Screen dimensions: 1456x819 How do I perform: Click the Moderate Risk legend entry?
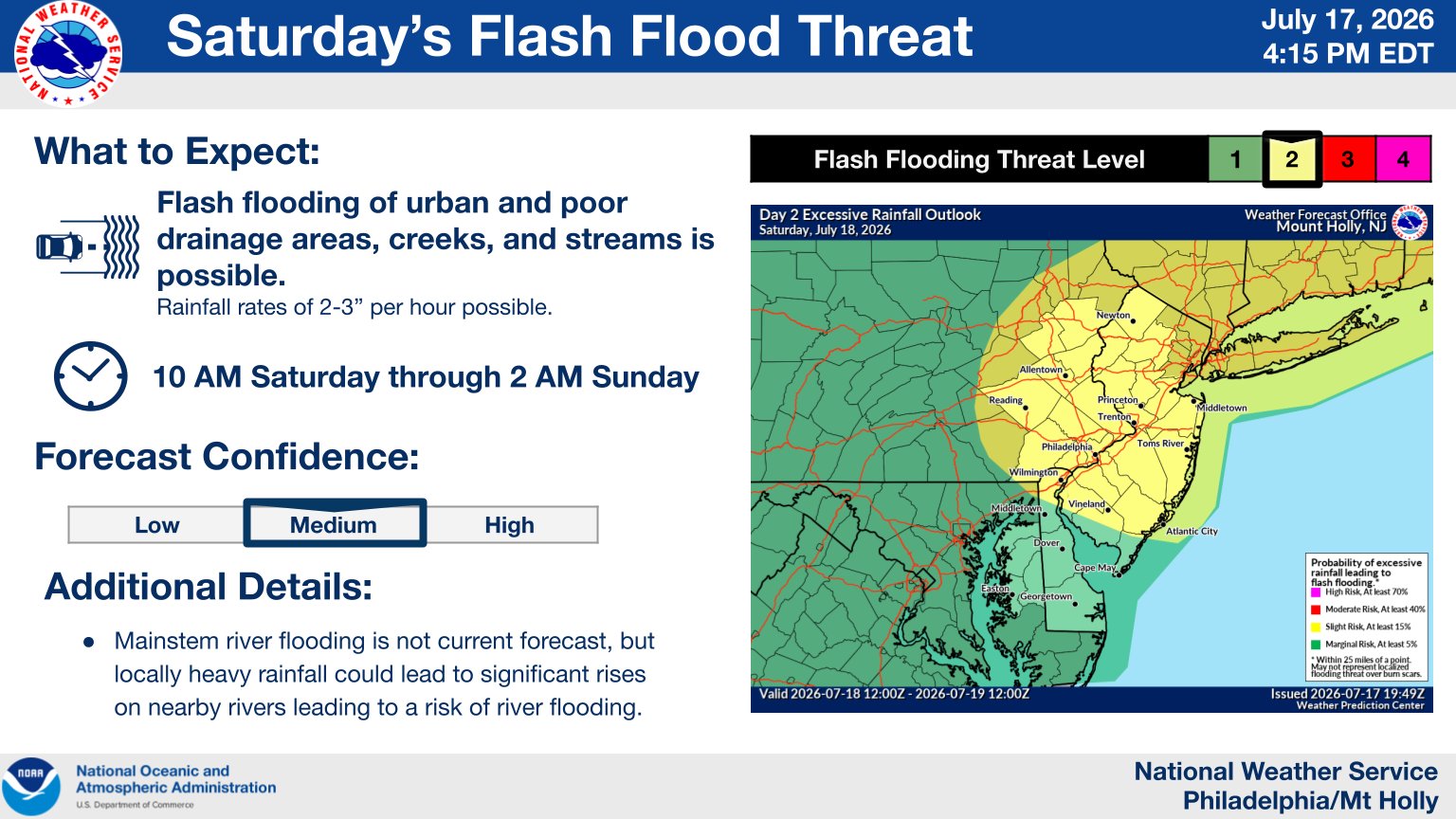pyautogui.click(x=1368, y=610)
